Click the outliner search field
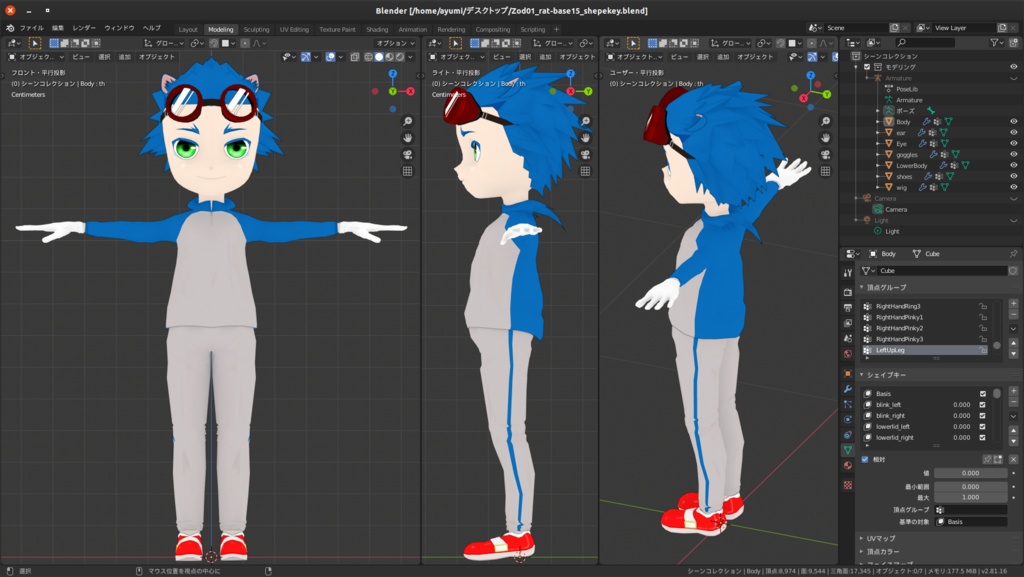This screenshot has height=577, width=1024. (925, 43)
